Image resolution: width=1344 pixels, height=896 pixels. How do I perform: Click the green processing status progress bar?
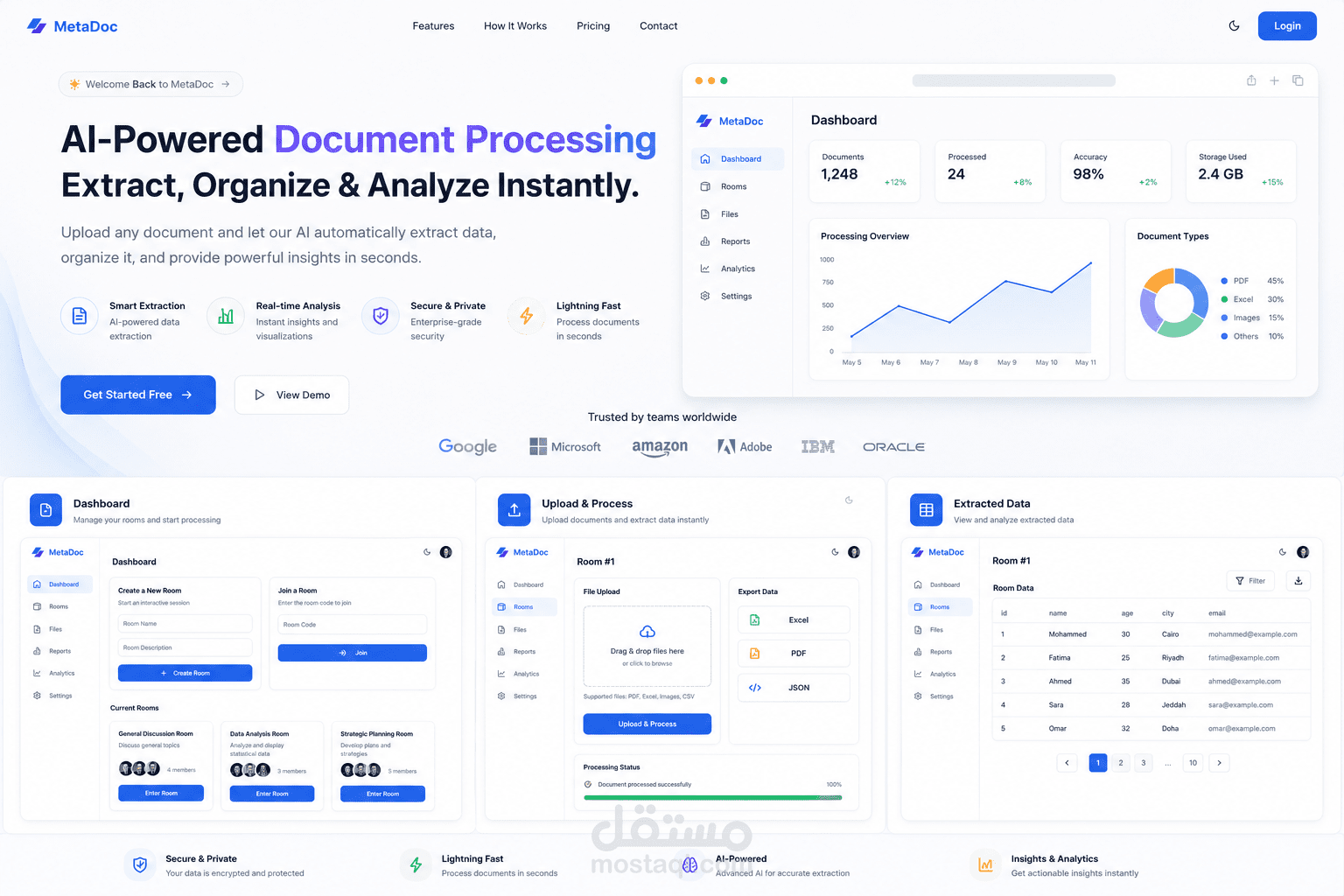(x=713, y=797)
